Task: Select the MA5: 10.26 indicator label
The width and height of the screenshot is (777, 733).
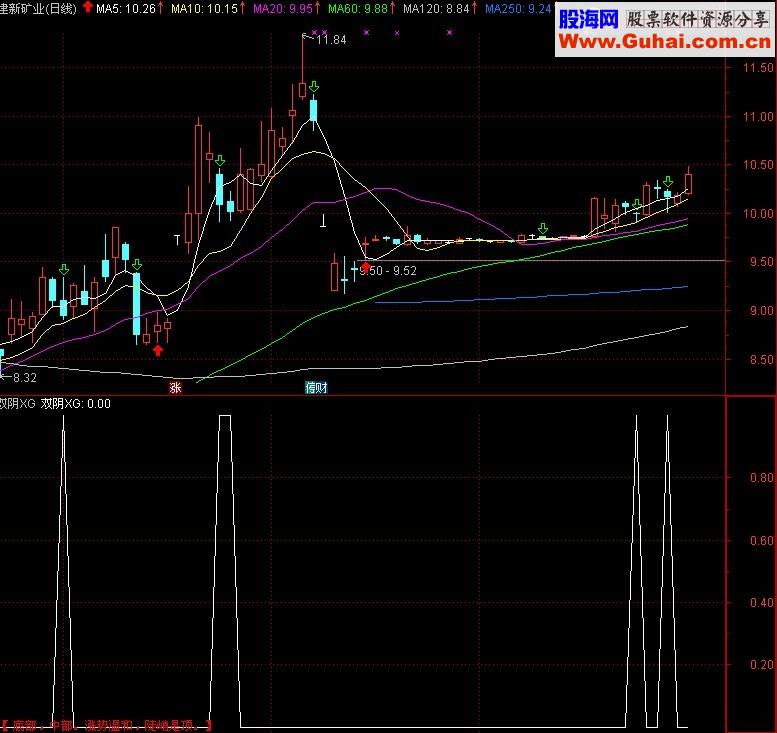Action: [126, 8]
